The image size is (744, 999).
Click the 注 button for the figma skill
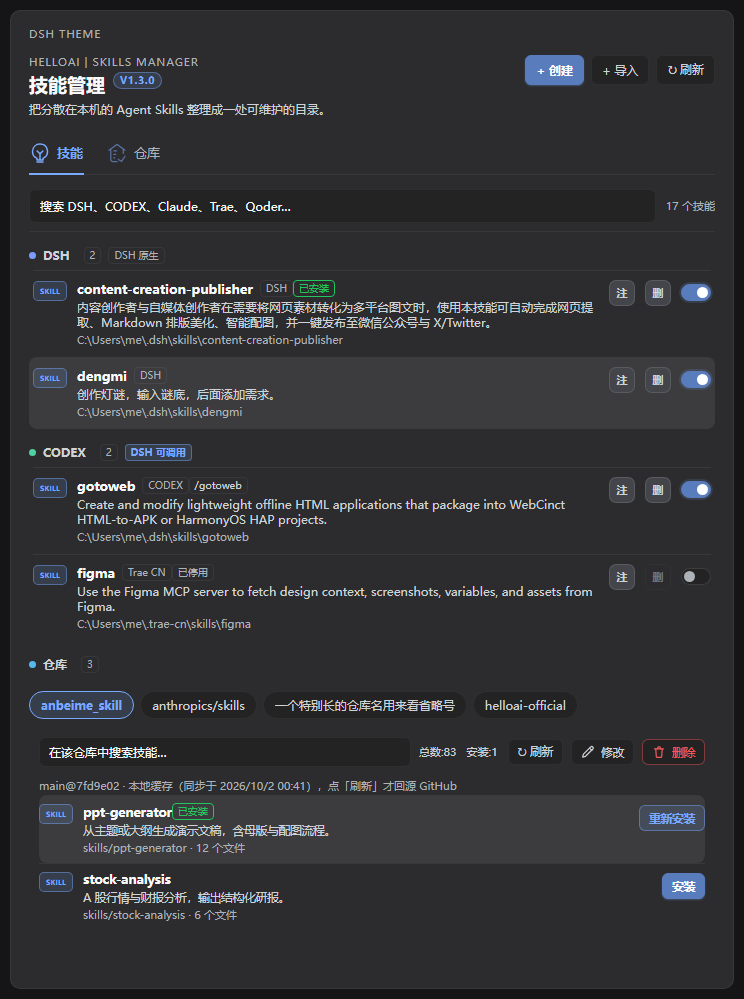pyautogui.click(x=622, y=577)
